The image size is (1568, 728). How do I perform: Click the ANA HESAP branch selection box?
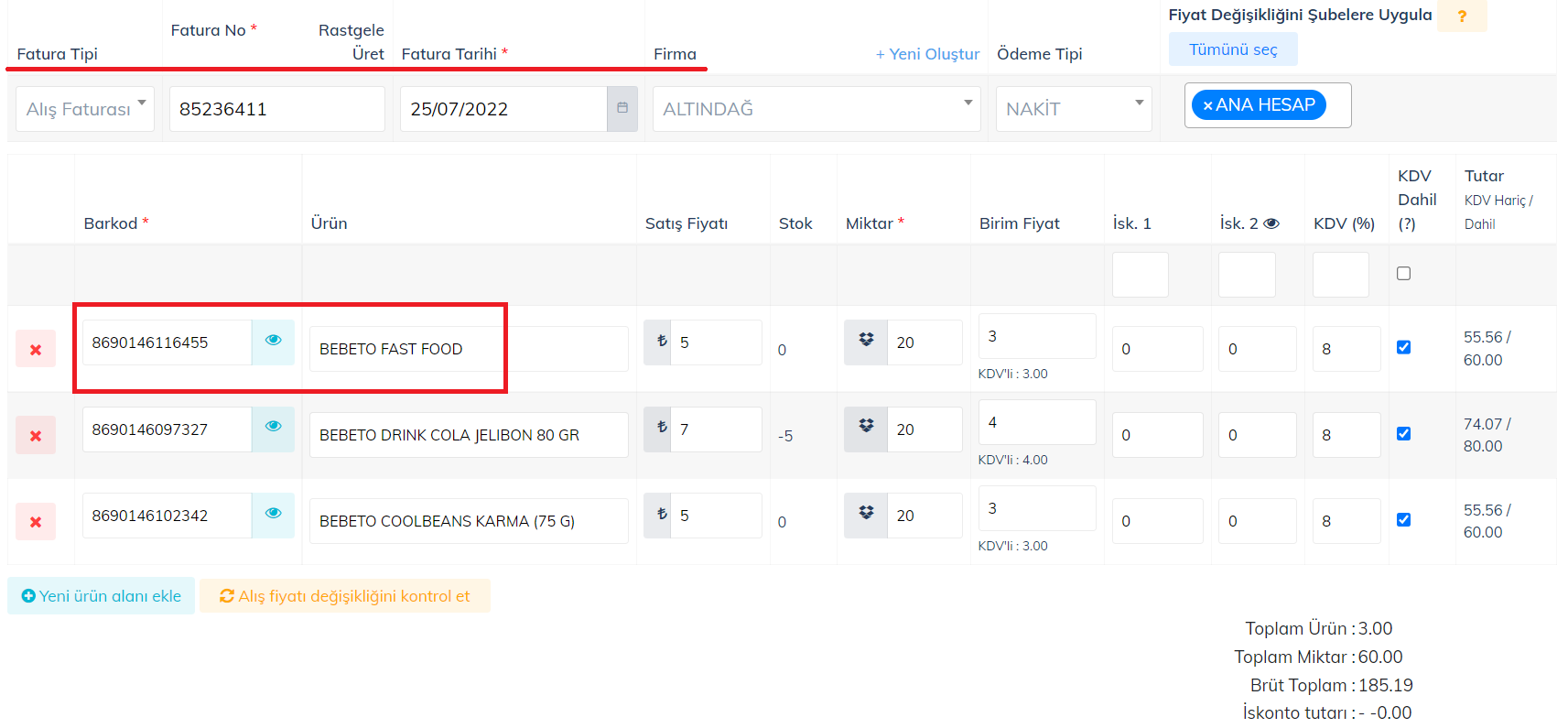click(1268, 105)
